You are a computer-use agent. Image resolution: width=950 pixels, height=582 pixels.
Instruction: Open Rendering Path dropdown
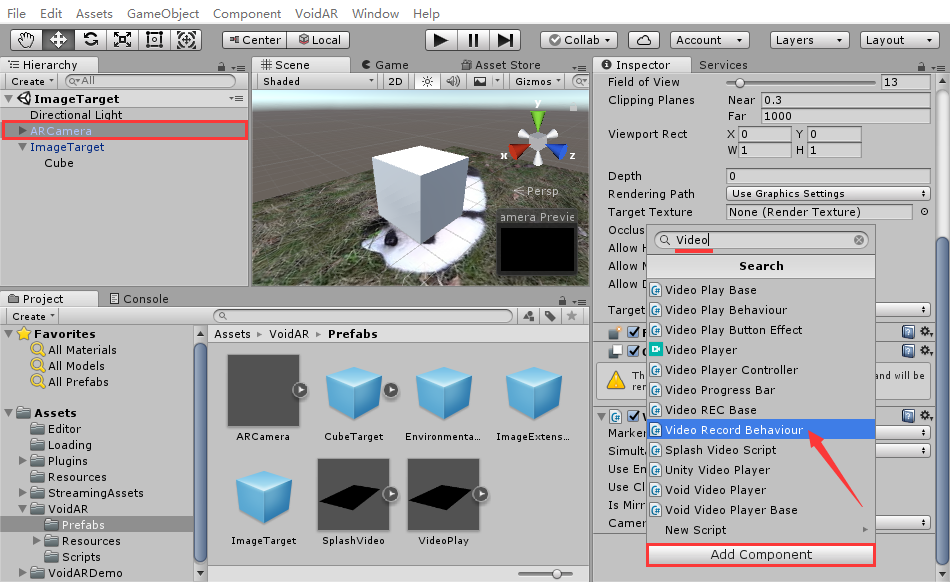point(828,194)
